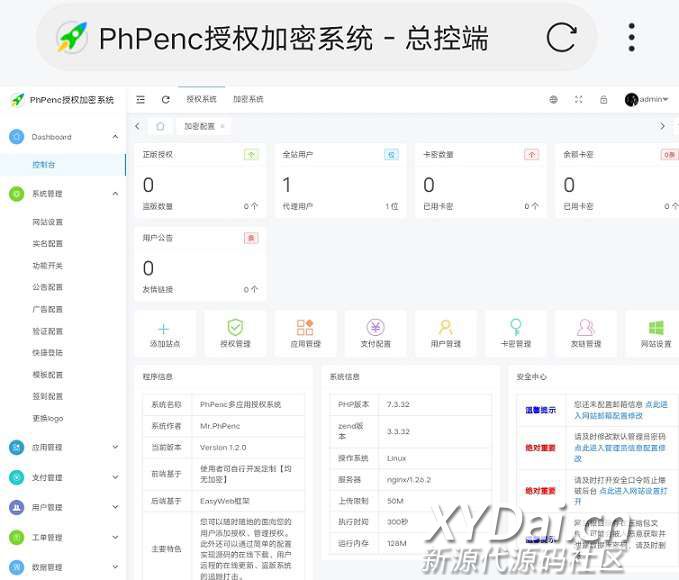
Task: Click the globe icon in the header
Action: [x=554, y=100]
